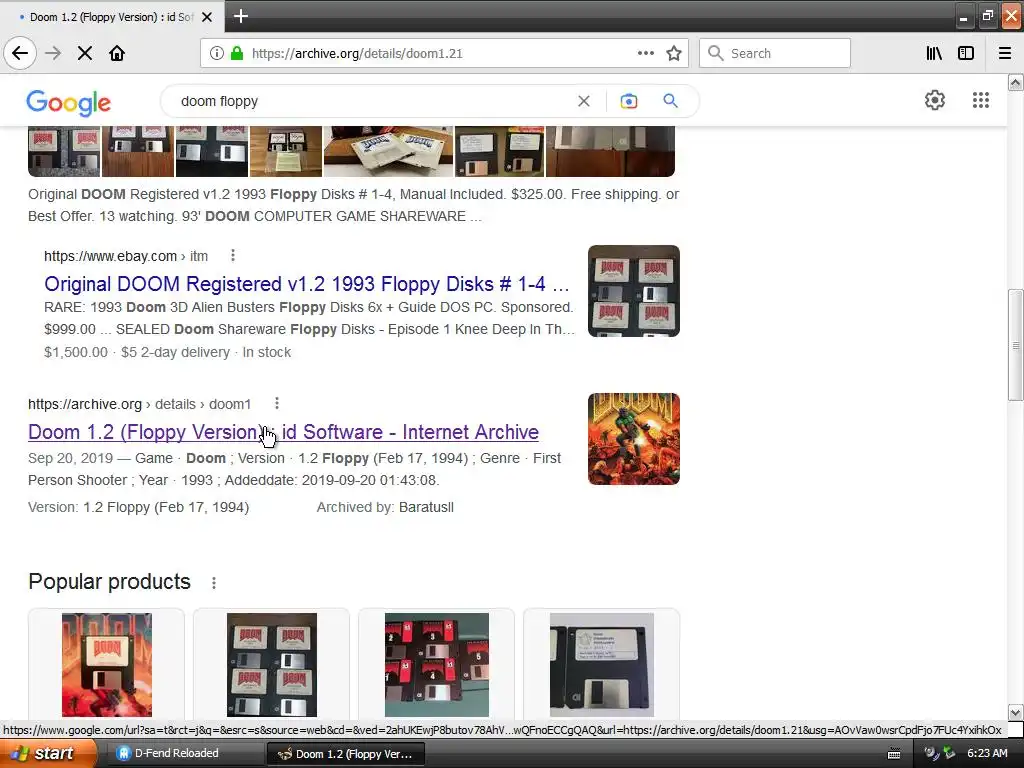Image resolution: width=1024 pixels, height=768 pixels.
Task: Open first Popular products Doom box card
Action: pyautogui.click(x=106, y=665)
